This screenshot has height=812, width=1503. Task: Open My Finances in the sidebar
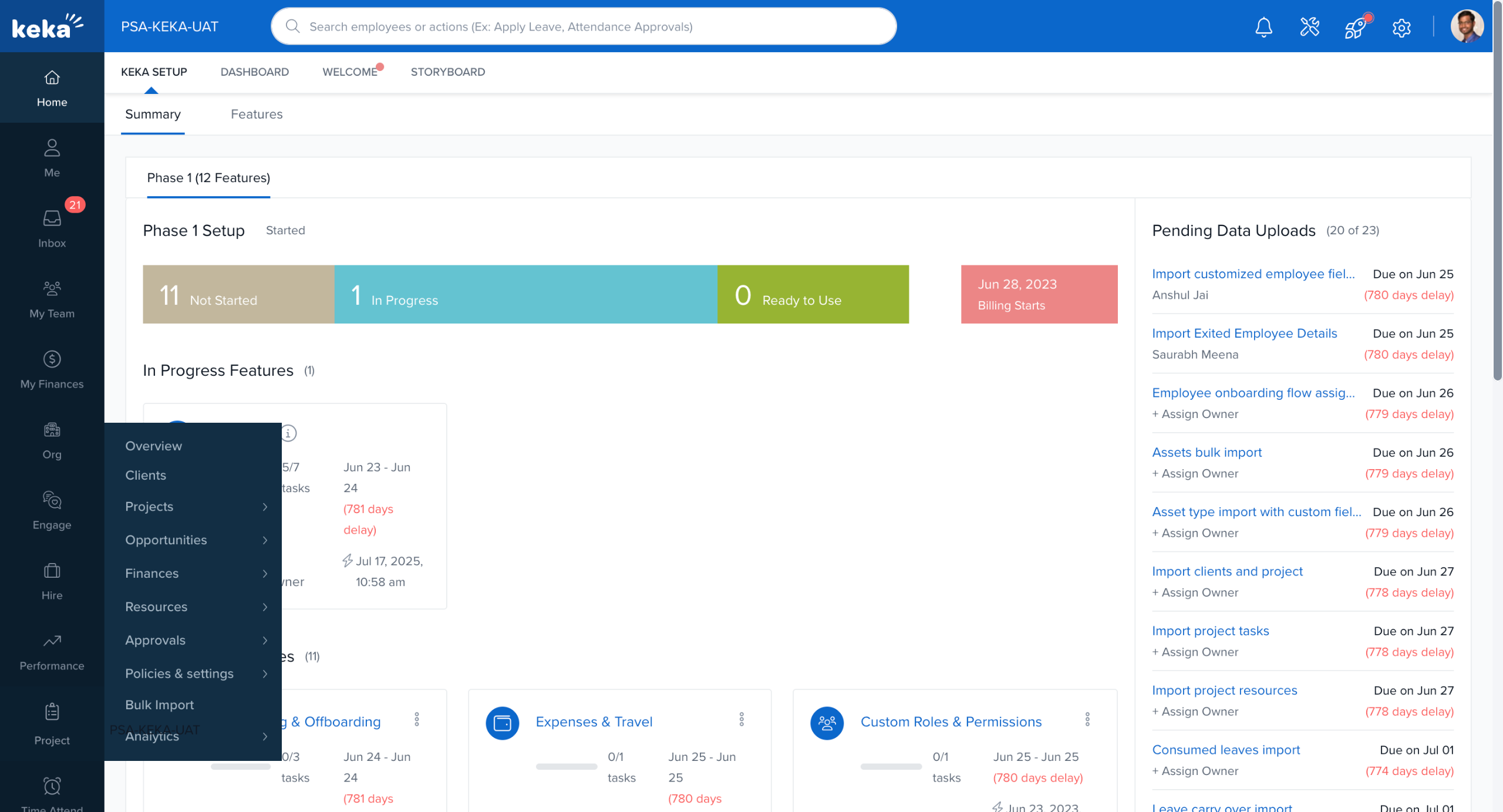[x=52, y=369]
